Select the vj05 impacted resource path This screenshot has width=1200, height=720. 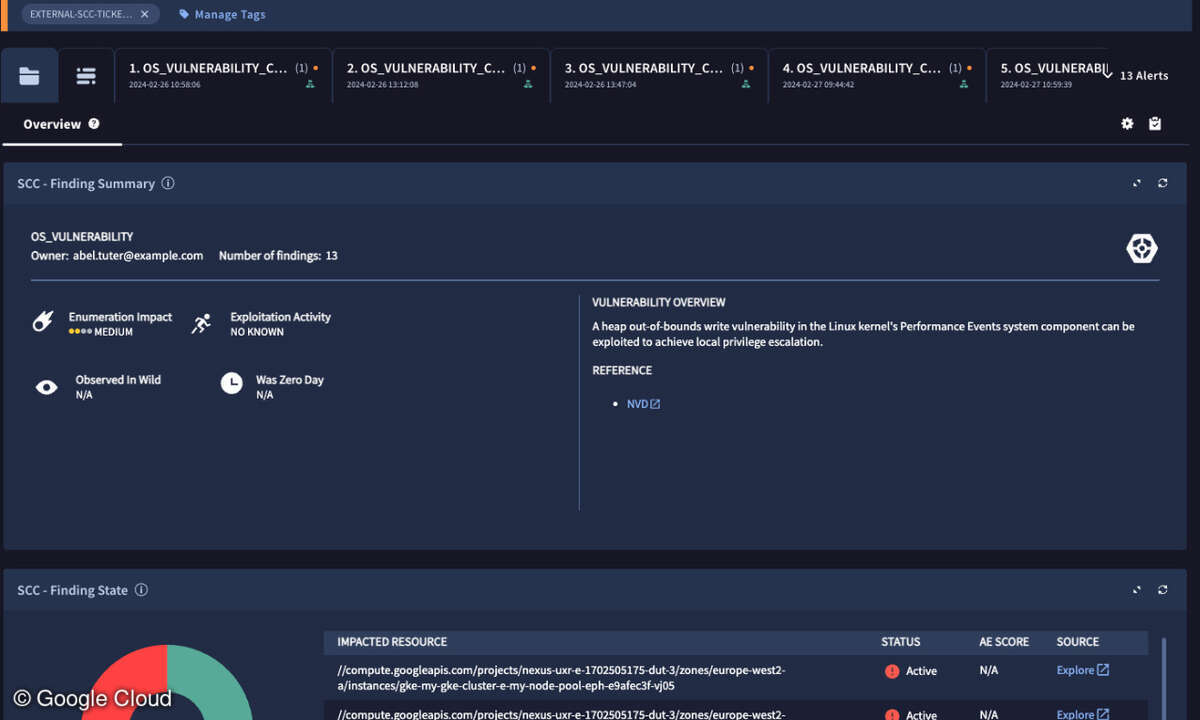(x=561, y=678)
